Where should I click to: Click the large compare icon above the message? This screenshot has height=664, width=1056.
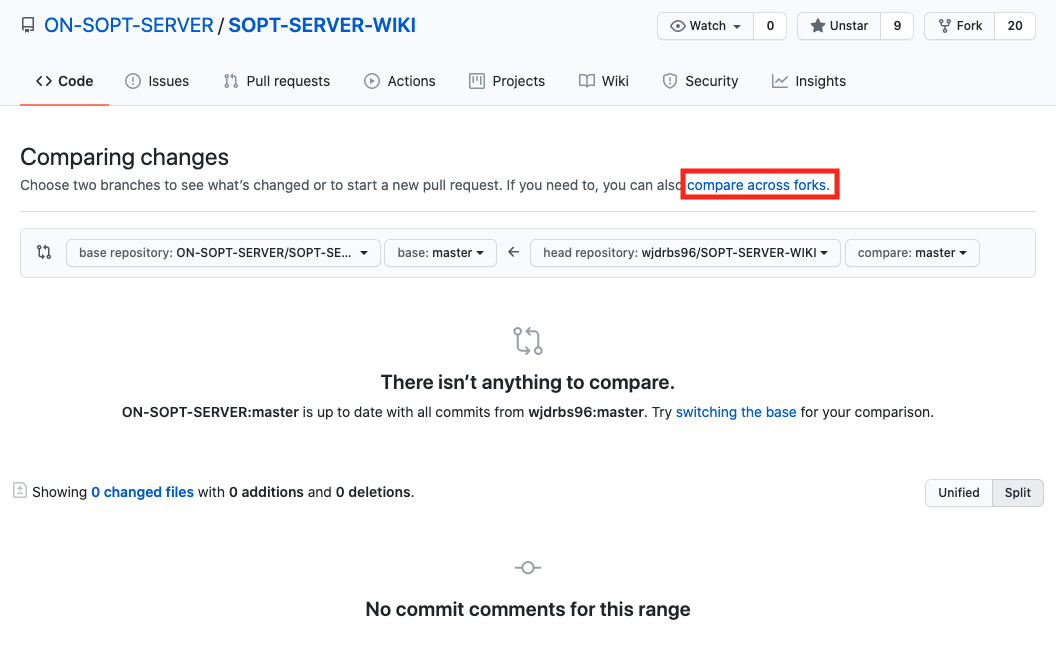[528, 341]
